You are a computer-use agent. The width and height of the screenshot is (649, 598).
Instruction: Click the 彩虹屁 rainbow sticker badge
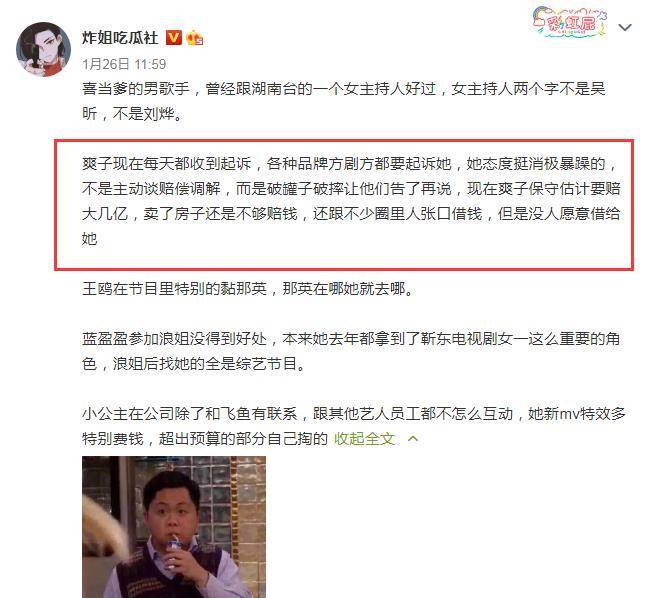pos(570,22)
